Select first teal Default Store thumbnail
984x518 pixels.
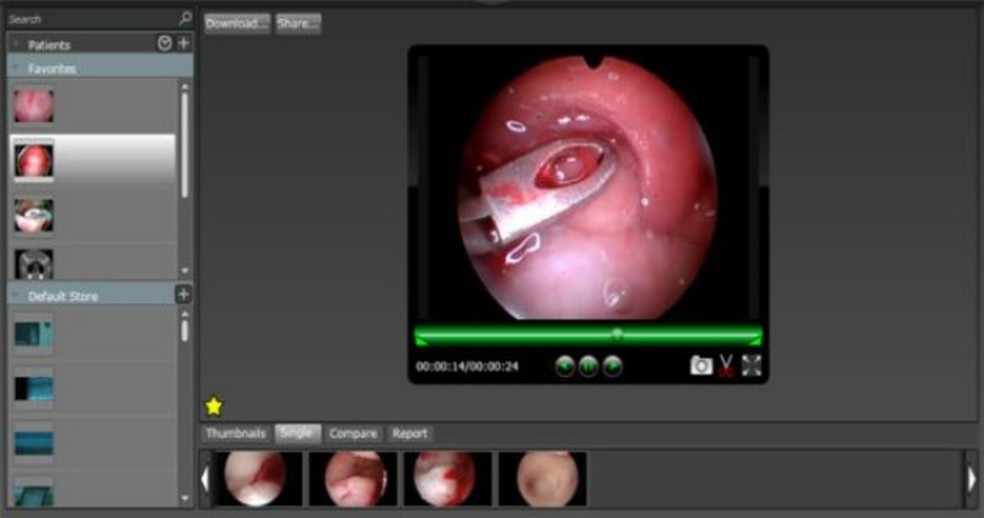tap(34, 334)
